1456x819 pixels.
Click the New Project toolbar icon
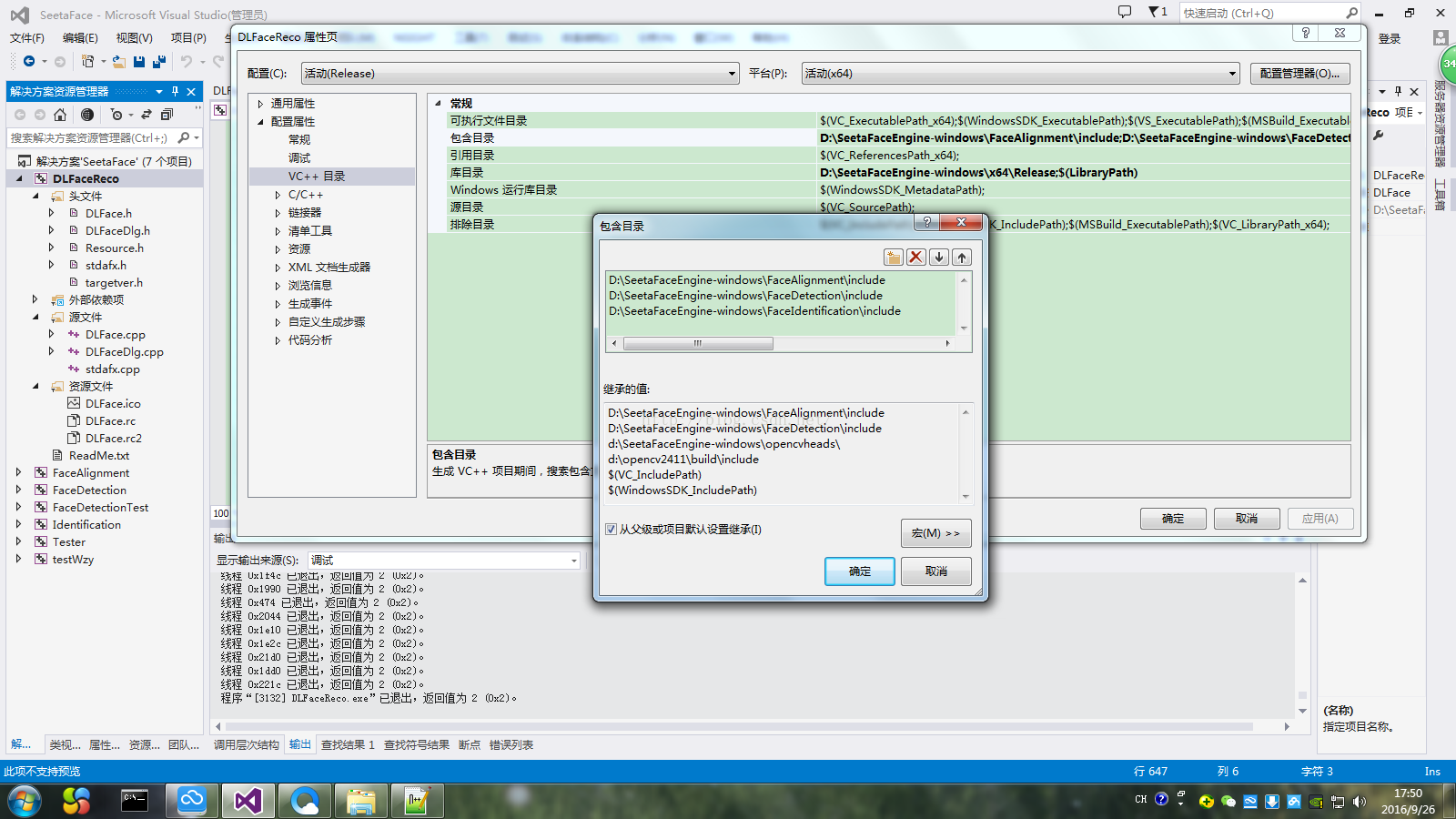click(87, 61)
